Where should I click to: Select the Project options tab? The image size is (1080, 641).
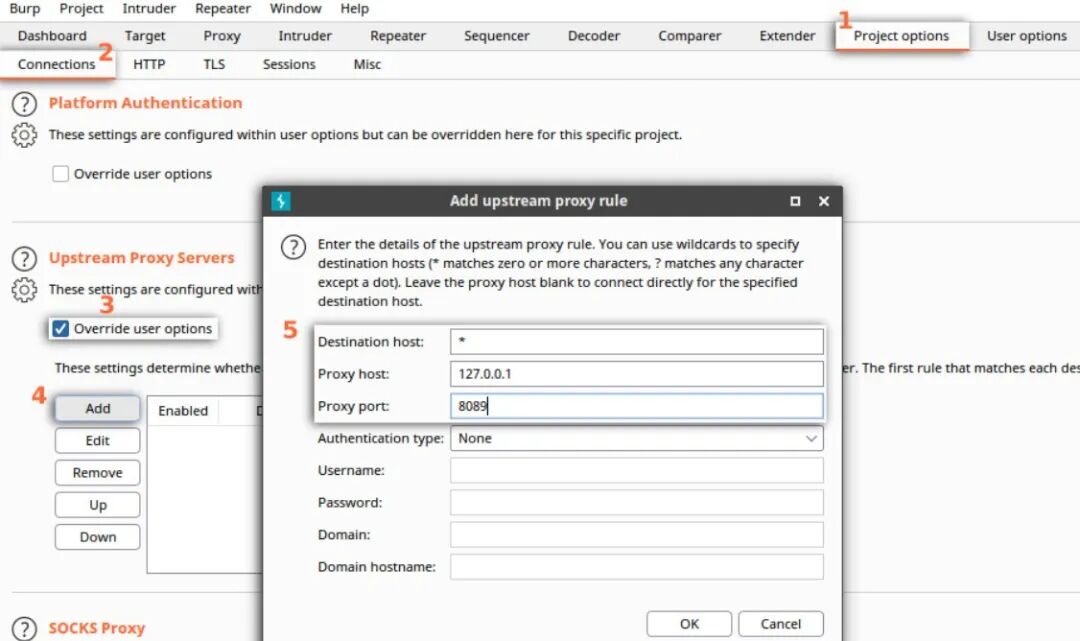coord(902,36)
